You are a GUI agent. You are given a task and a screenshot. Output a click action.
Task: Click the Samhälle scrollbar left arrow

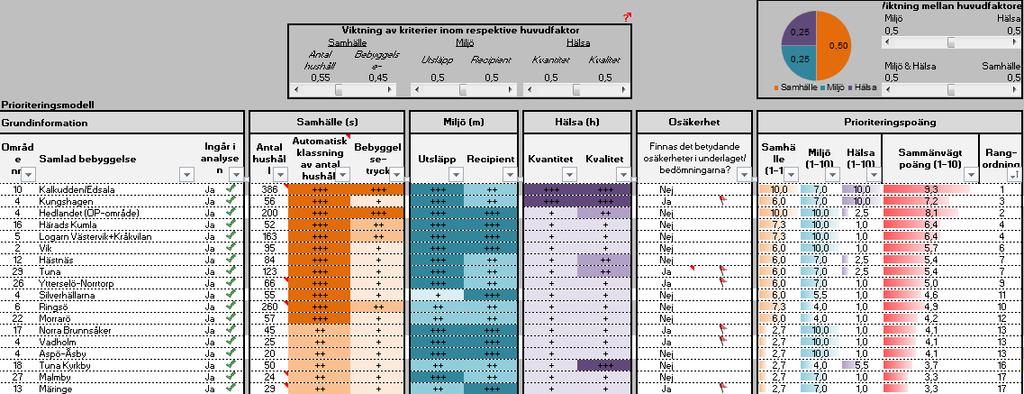tap(295, 90)
